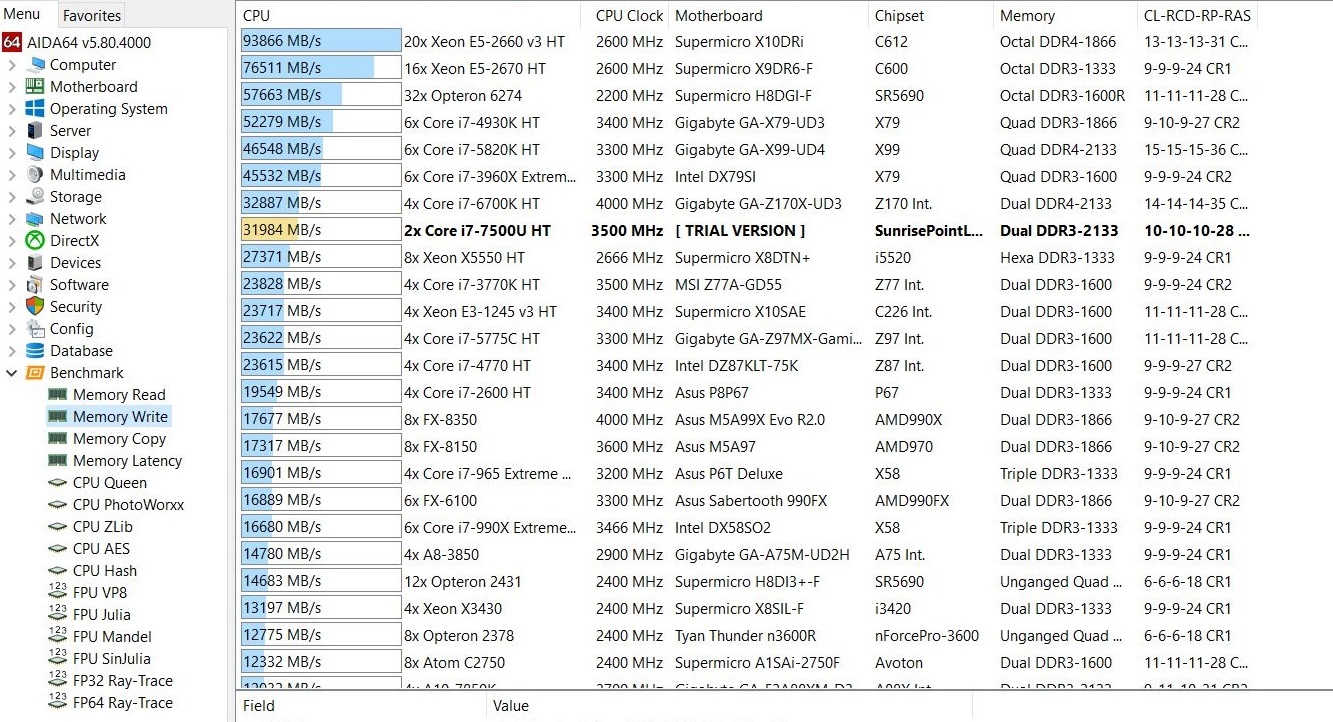Screen dimensions: 1333x722
Task: Click the Security shield icon
Action: point(35,307)
